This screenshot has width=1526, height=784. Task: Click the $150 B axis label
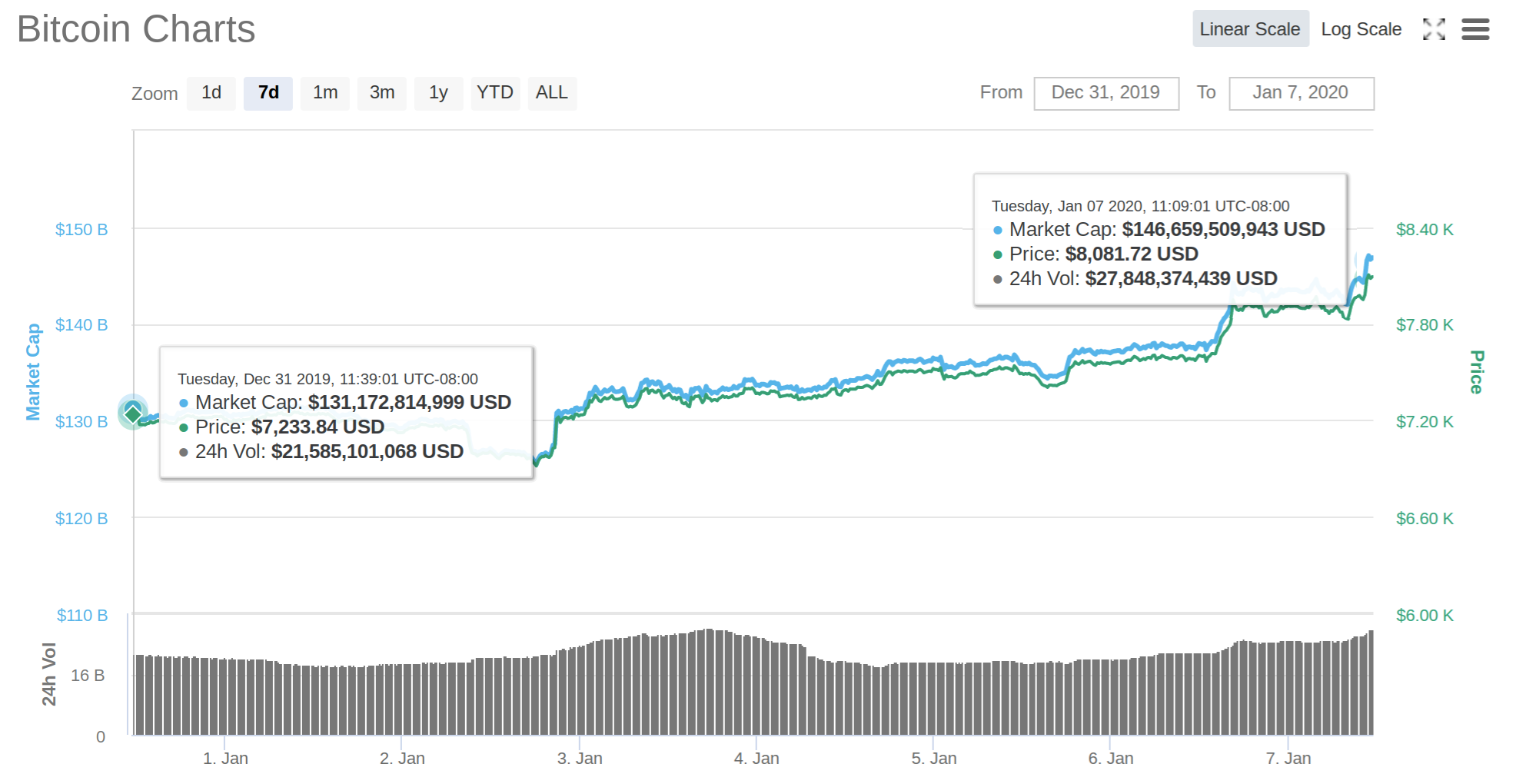(81, 230)
